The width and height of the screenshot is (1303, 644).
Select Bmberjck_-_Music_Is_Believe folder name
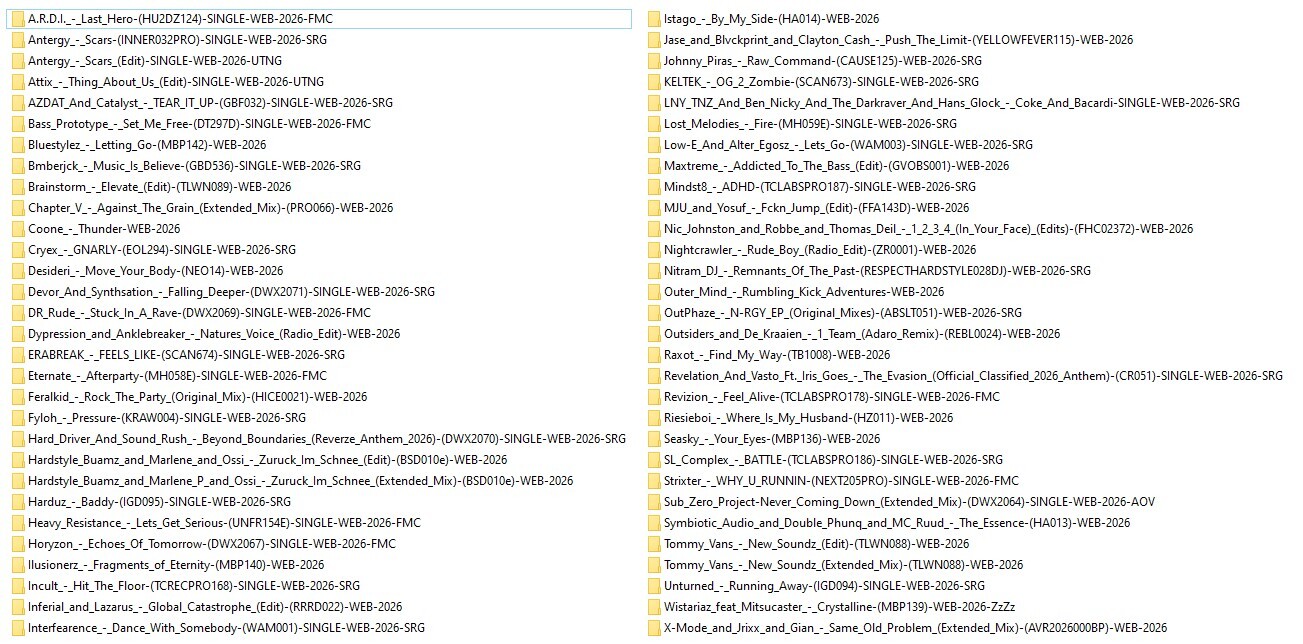(x=194, y=166)
